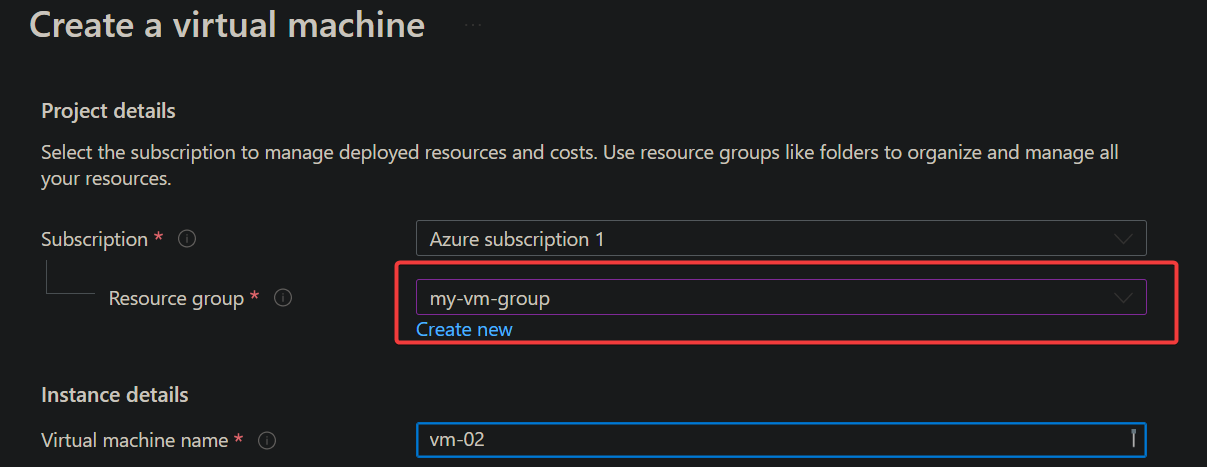Focus the vm-02 machine name field
This screenshot has height=467, width=1207.
pos(781,440)
